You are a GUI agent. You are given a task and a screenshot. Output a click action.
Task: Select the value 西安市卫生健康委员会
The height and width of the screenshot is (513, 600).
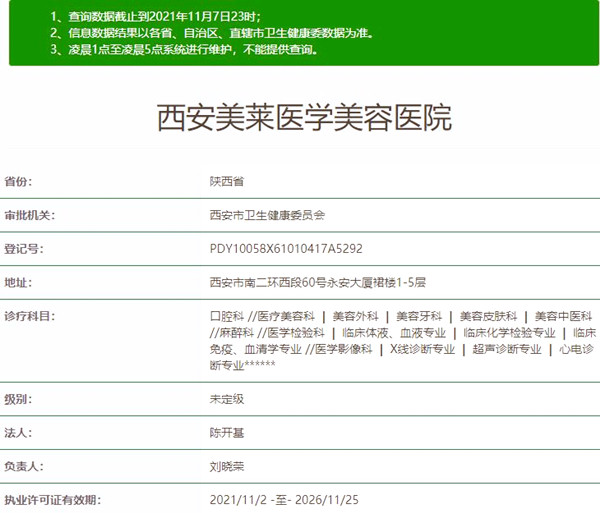click(267, 215)
